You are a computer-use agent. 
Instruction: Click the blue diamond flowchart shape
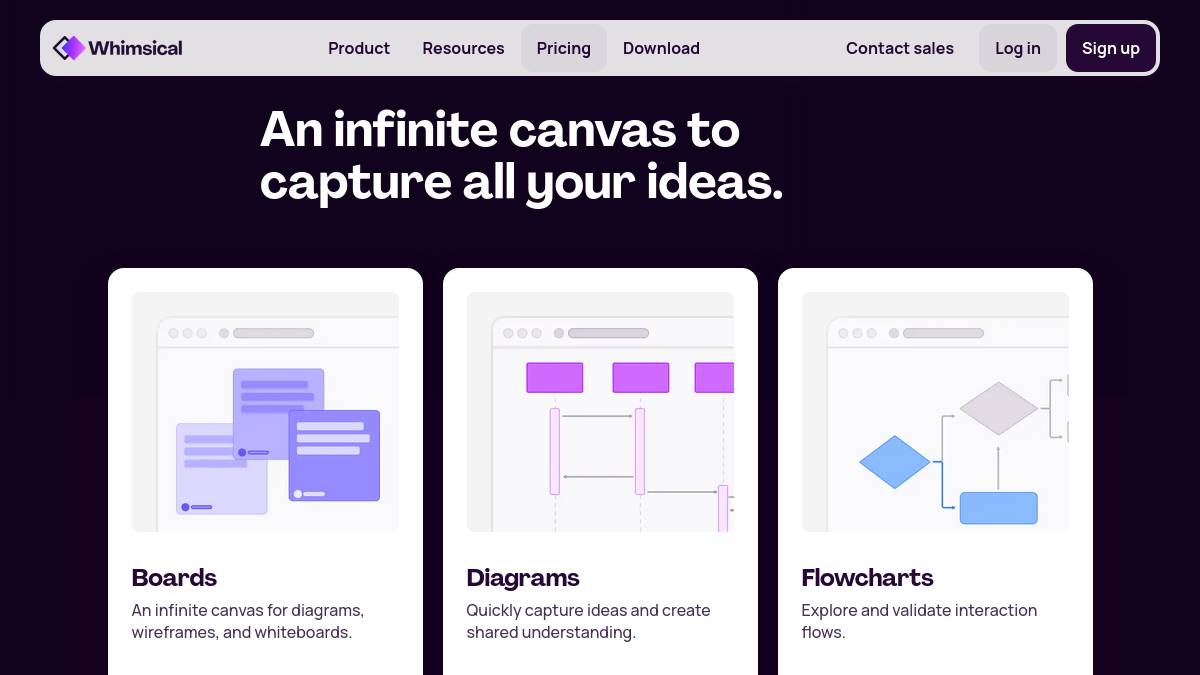(895, 462)
